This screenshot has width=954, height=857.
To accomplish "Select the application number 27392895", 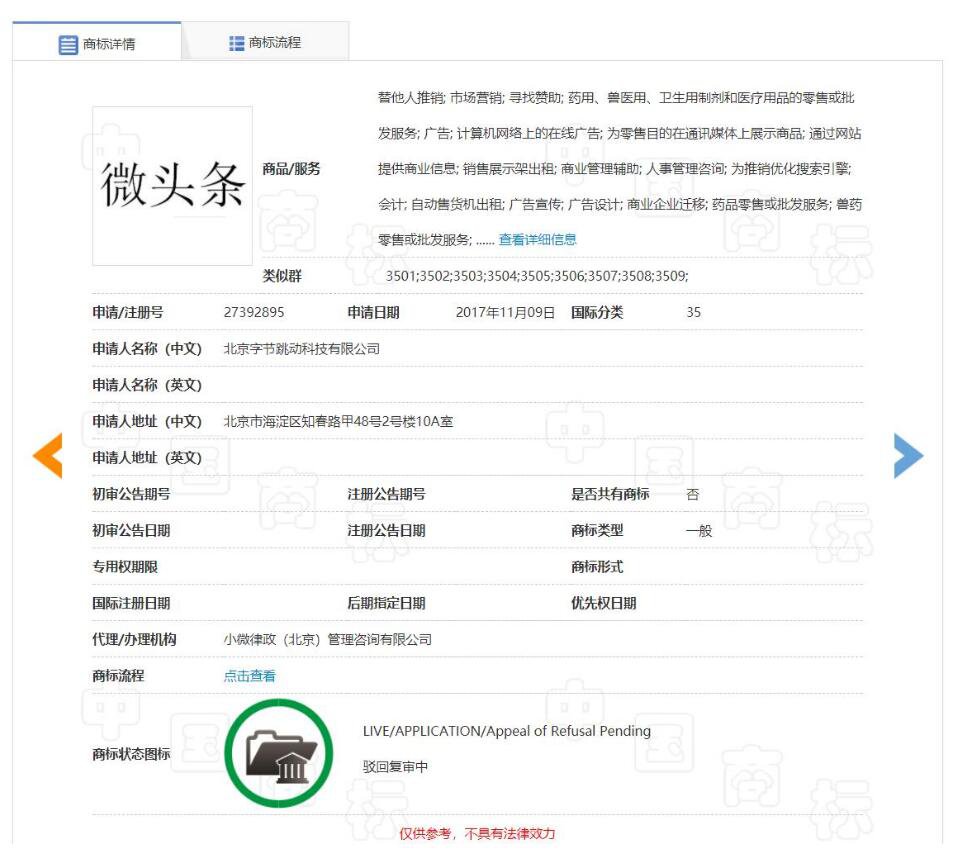I will point(254,312).
